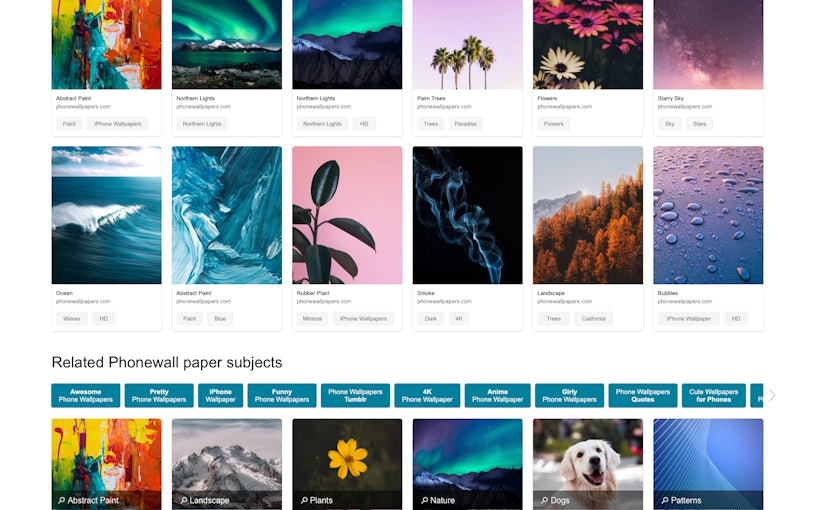Open the Bubbles wallpaper thumbnail
Viewport: 816px width, 510px height.
click(708, 215)
